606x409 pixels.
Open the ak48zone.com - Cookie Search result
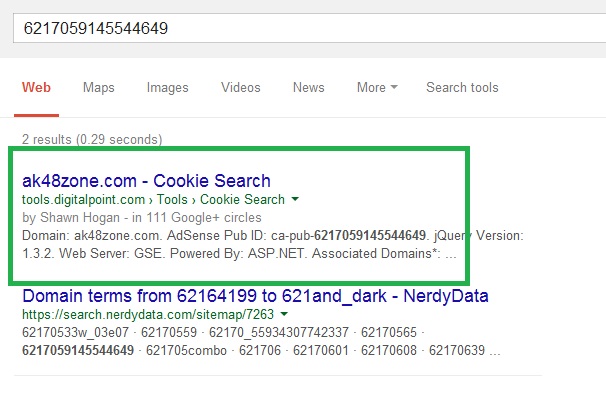coord(146,181)
